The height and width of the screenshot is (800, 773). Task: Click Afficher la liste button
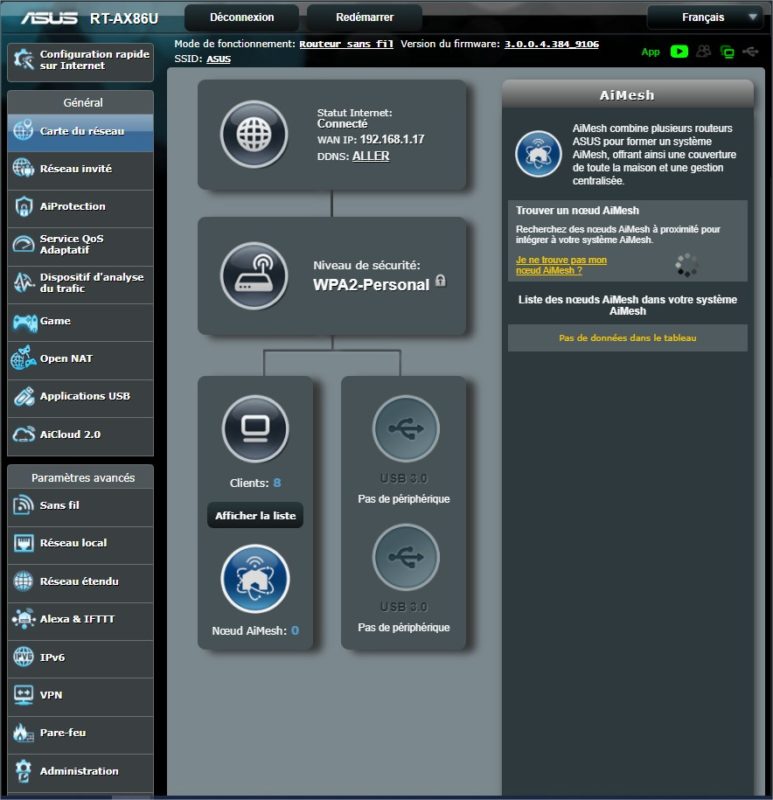point(255,515)
